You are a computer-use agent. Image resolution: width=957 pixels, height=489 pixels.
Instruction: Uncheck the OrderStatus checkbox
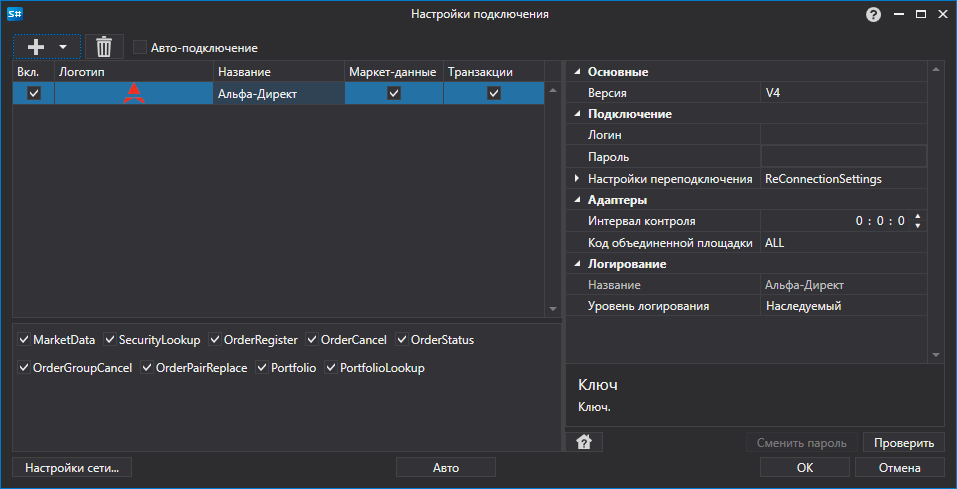[x=402, y=339]
